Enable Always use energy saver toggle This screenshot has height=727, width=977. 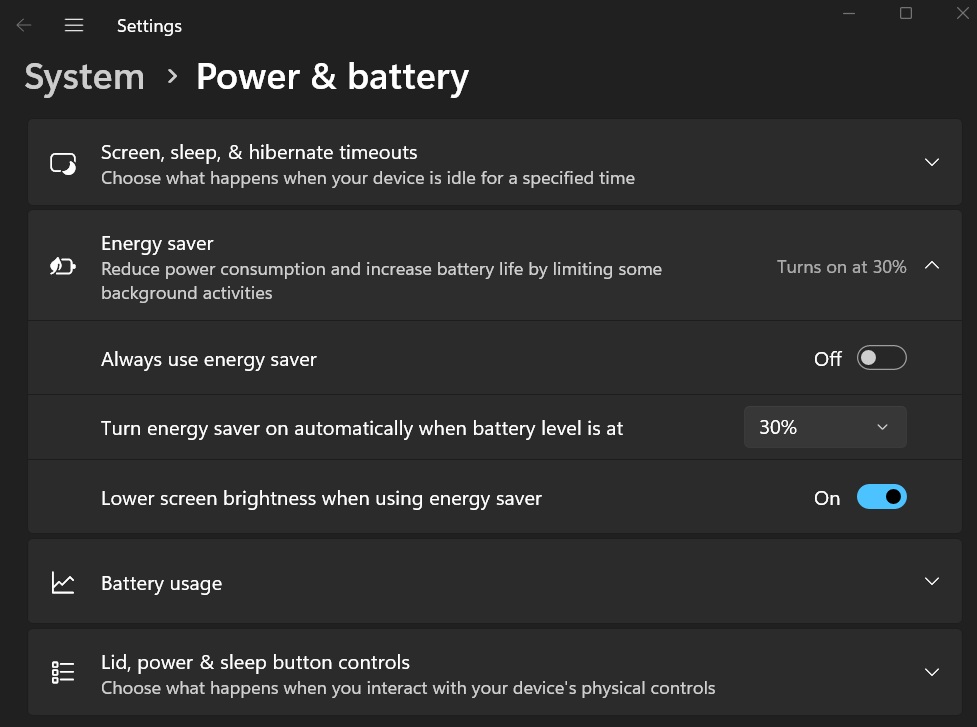[x=881, y=358]
